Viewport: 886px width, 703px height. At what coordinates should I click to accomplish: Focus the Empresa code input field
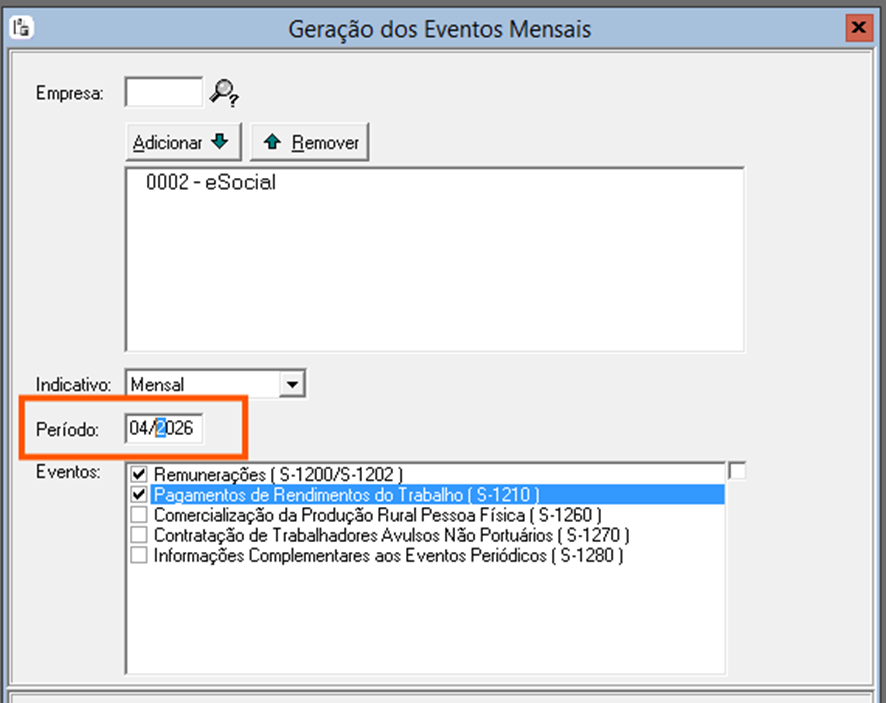(x=164, y=93)
